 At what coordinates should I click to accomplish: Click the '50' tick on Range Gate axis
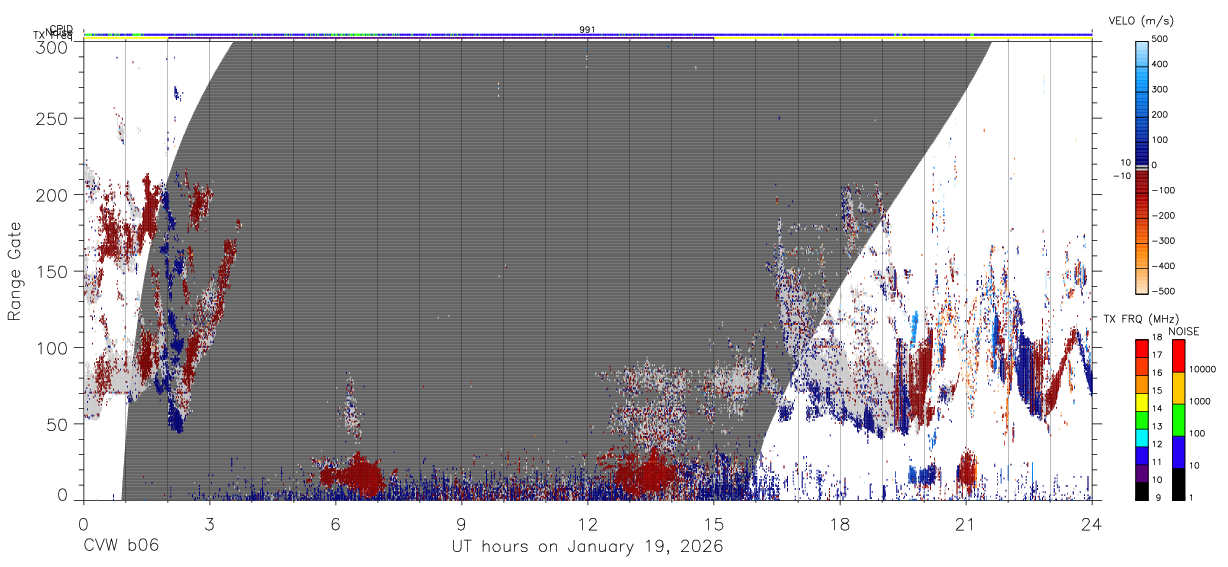point(57,424)
